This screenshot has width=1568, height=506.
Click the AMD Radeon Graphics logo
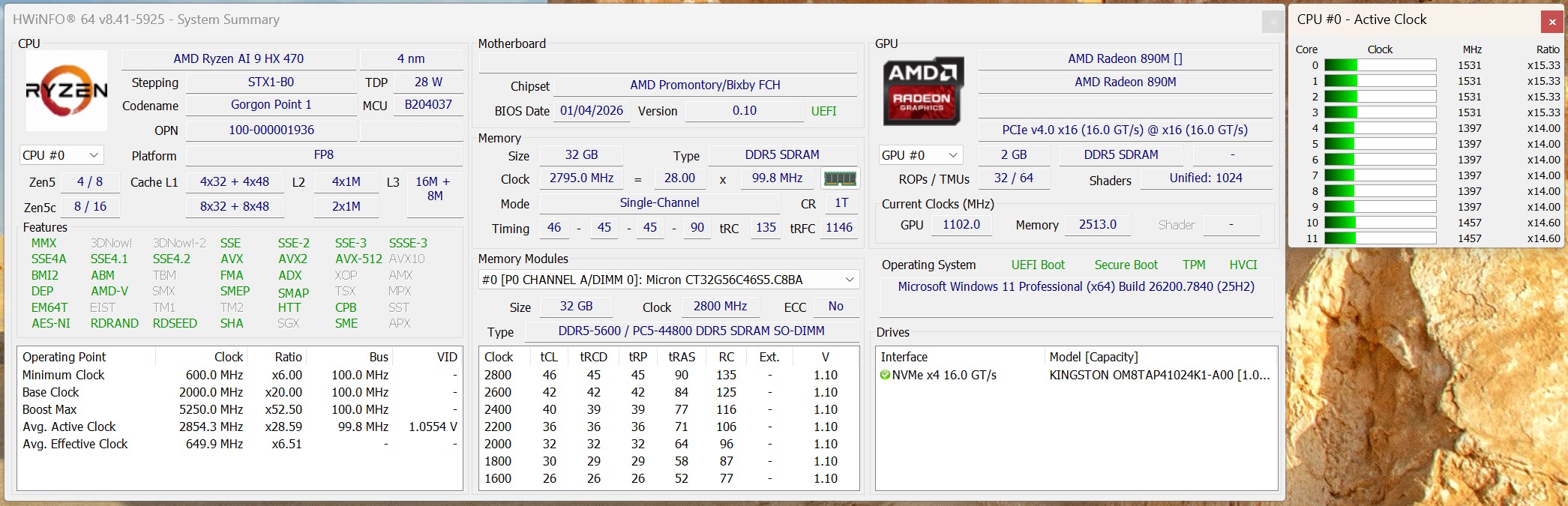point(922,91)
